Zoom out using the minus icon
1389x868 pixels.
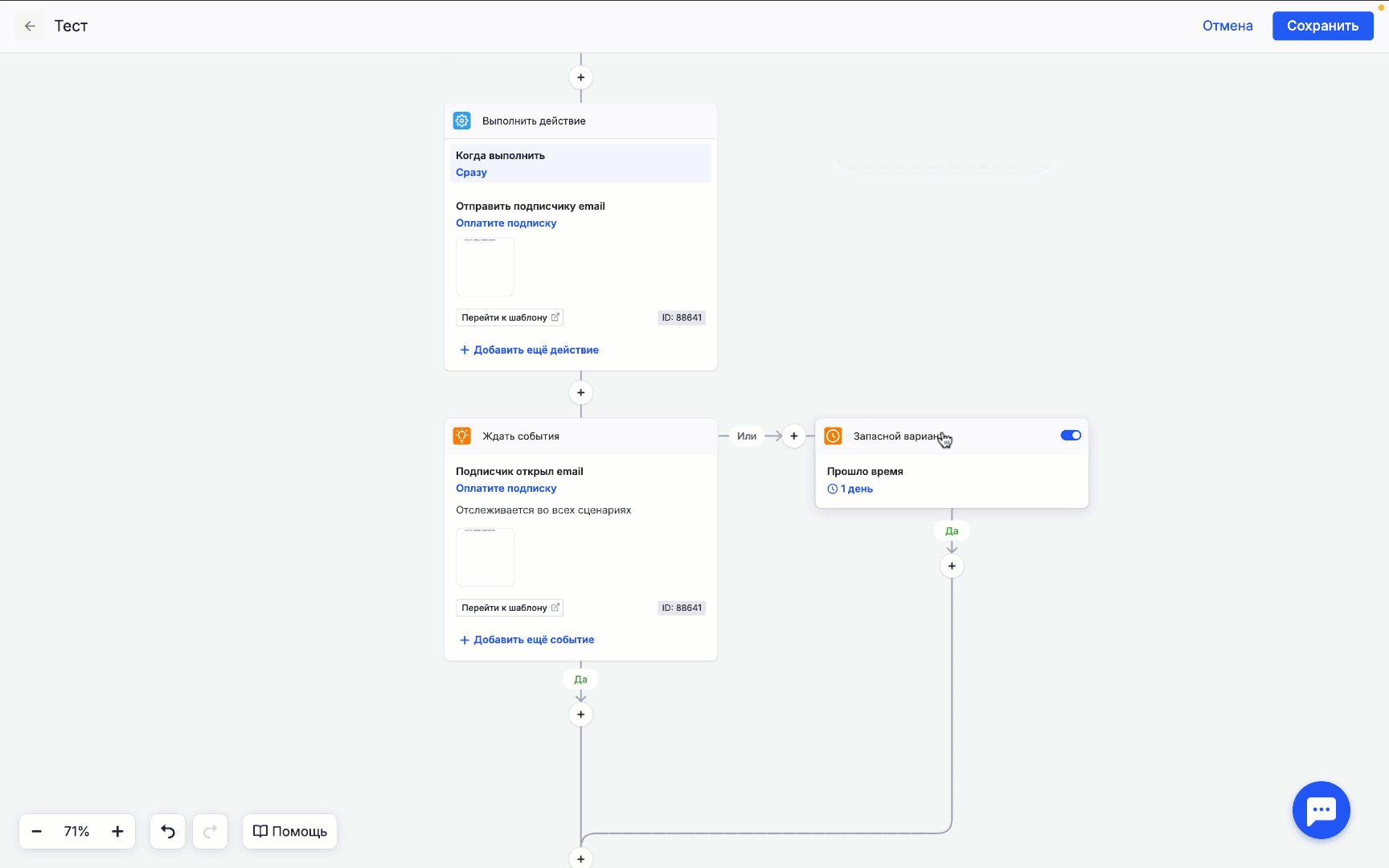pyautogui.click(x=36, y=831)
